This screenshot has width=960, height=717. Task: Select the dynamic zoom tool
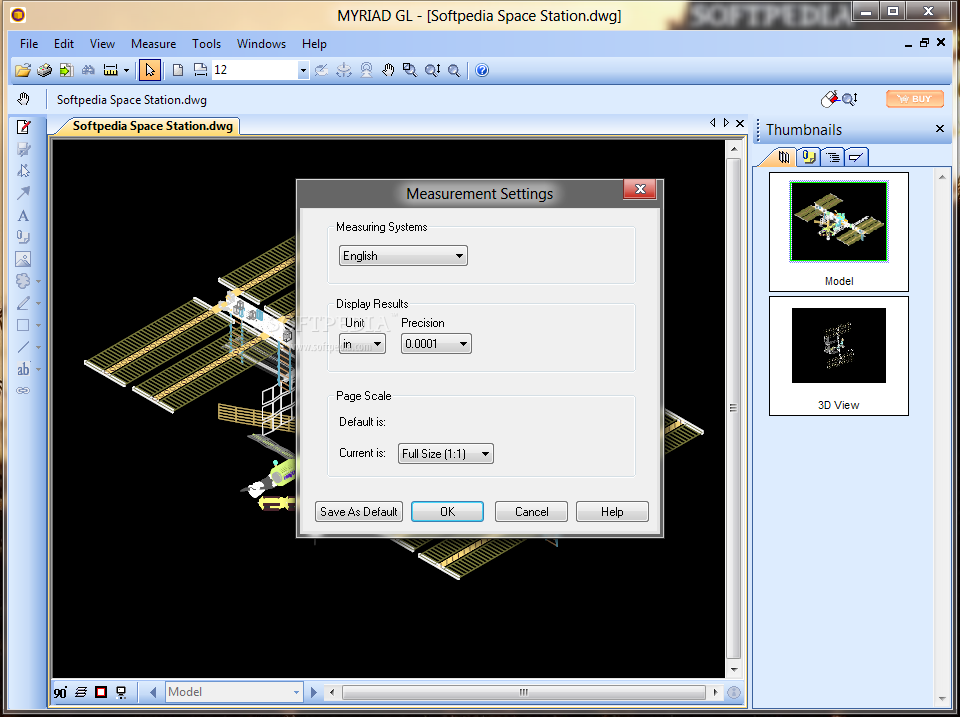(x=432, y=70)
